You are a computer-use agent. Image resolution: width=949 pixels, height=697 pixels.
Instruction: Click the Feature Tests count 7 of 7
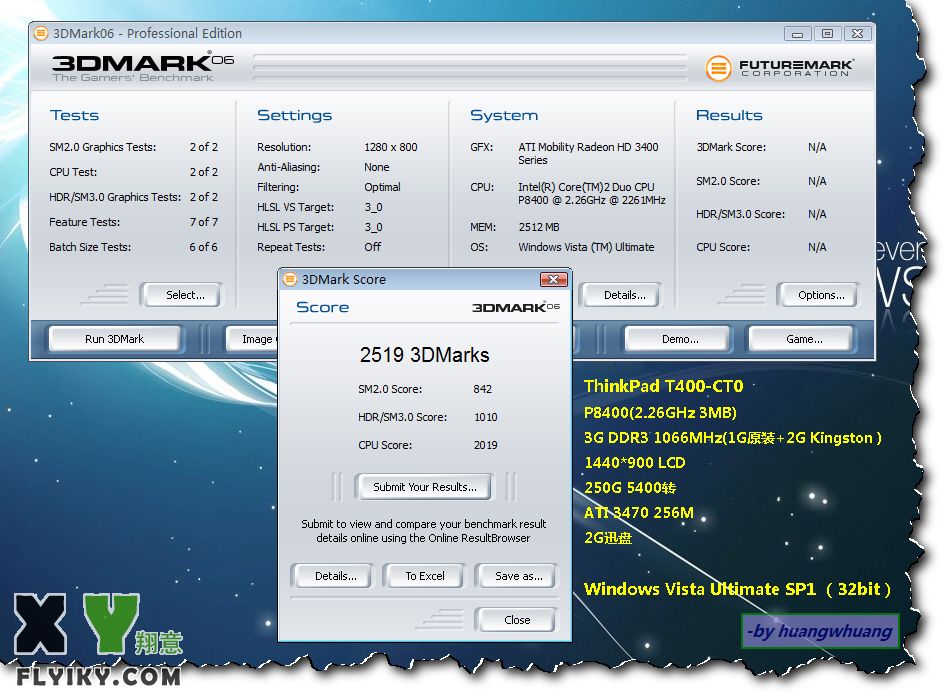point(203,222)
